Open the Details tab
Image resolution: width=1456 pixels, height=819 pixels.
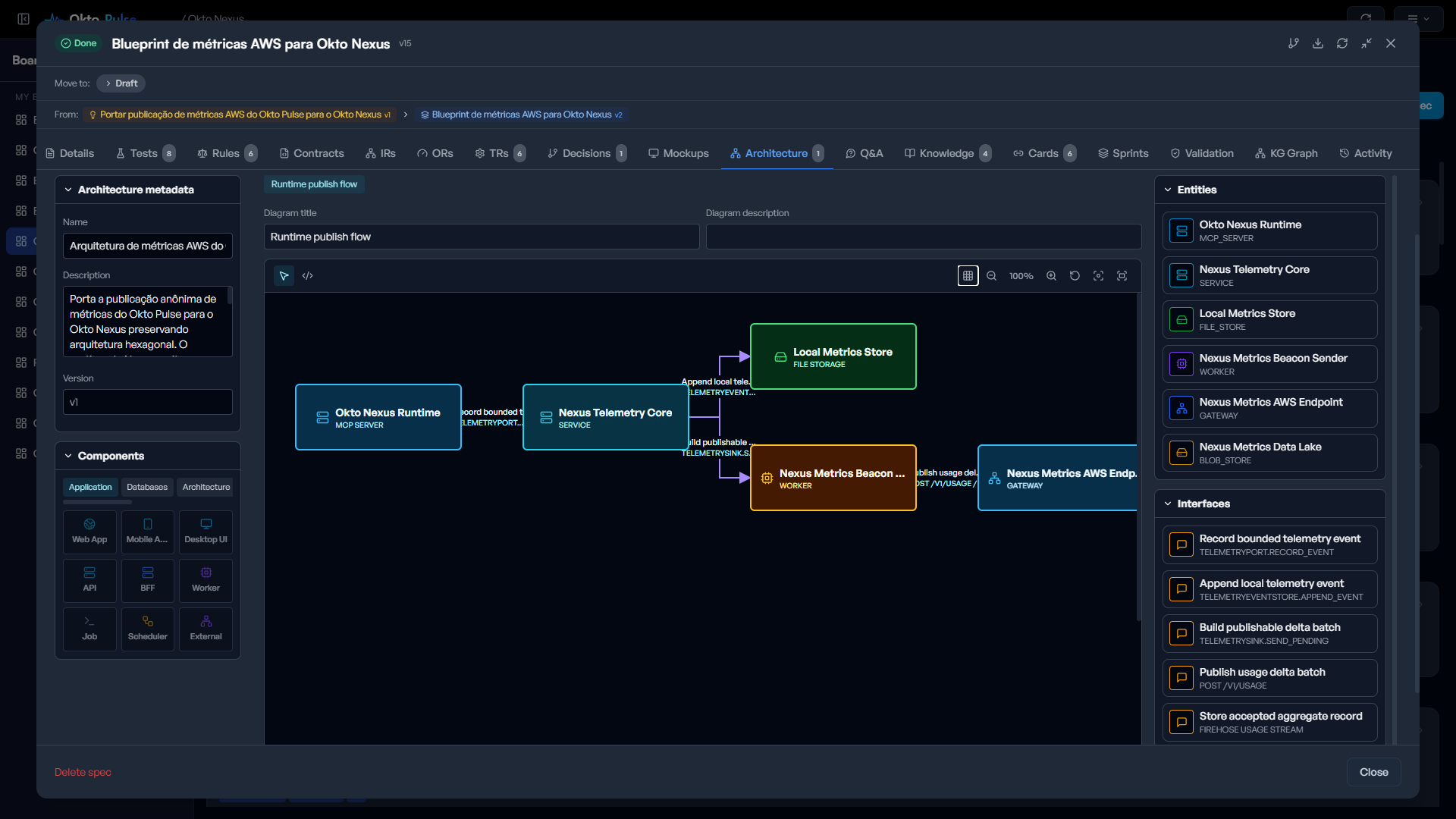[x=70, y=153]
